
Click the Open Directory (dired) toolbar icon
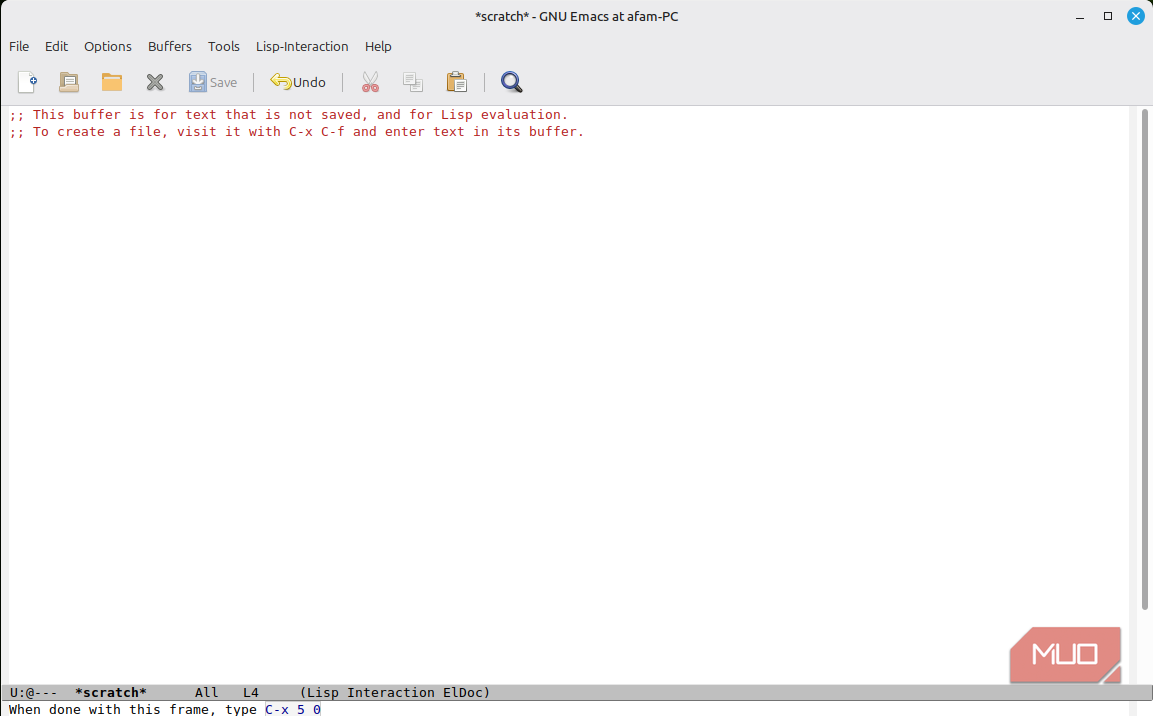click(x=69, y=82)
